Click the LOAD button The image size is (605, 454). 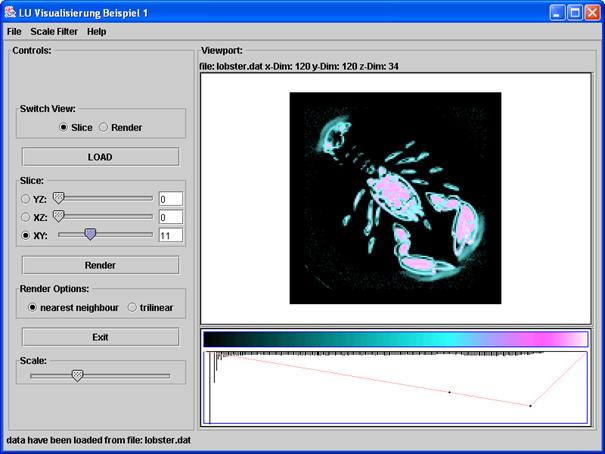[100, 157]
